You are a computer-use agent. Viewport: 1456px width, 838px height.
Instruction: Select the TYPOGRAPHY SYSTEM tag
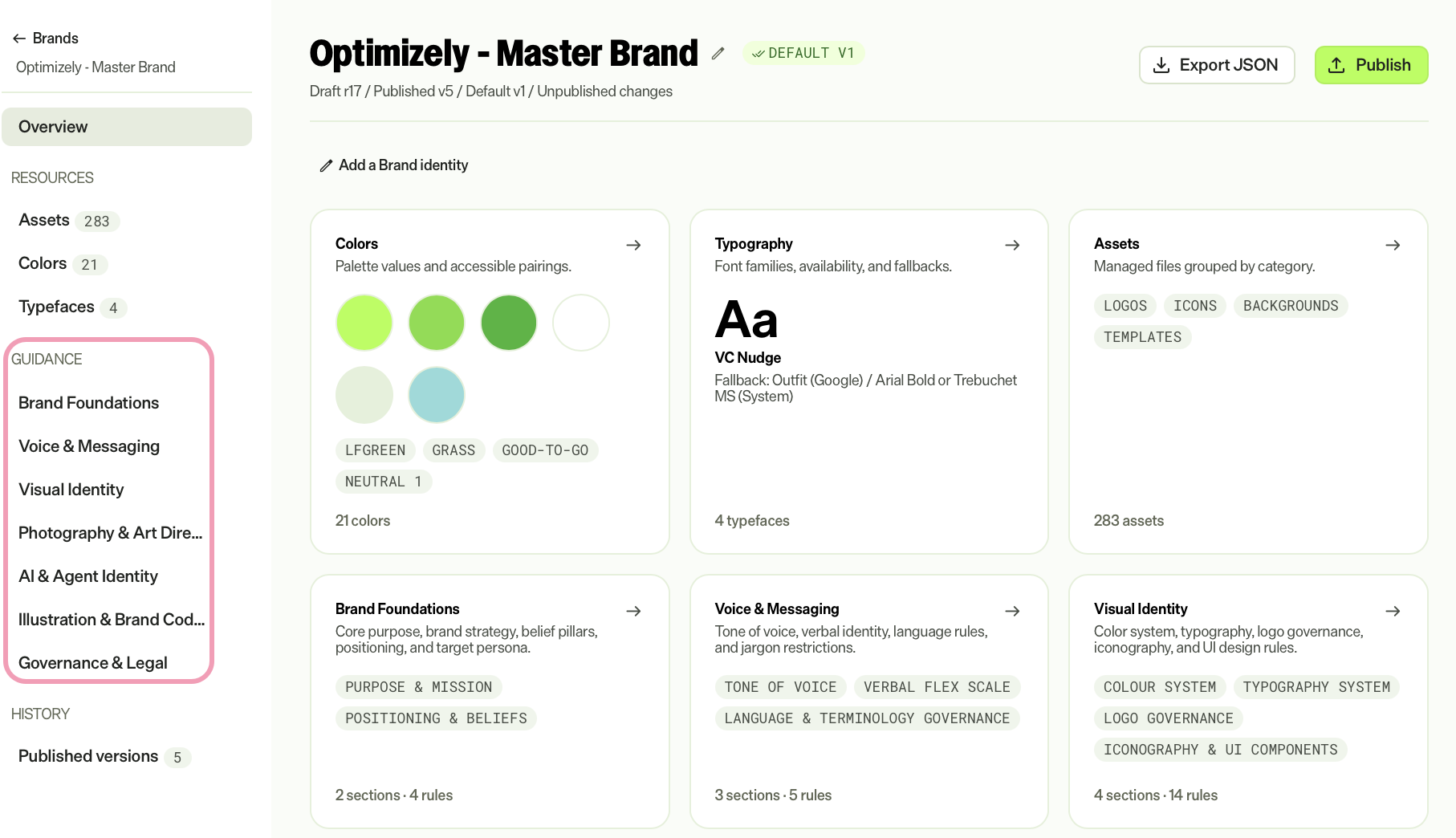1316,687
